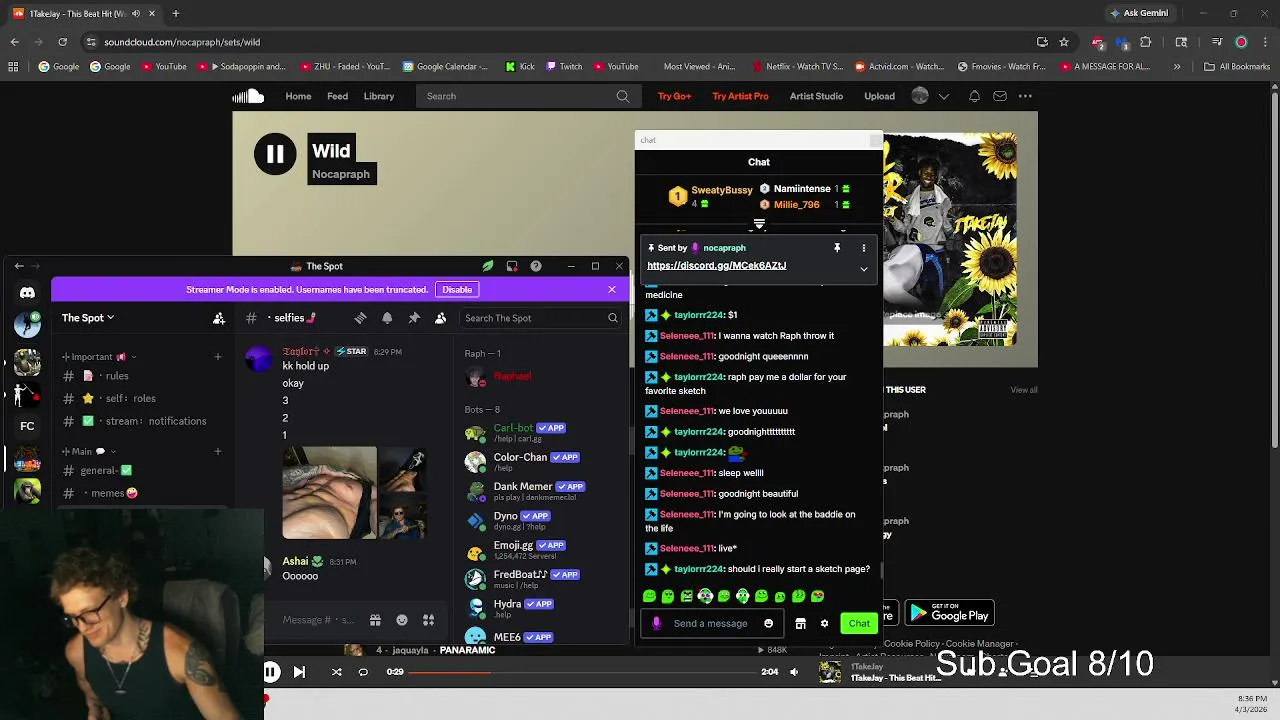This screenshot has height=720, width=1280.
Task: Go to SoundCloud Home tab
Action: pos(298,96)
